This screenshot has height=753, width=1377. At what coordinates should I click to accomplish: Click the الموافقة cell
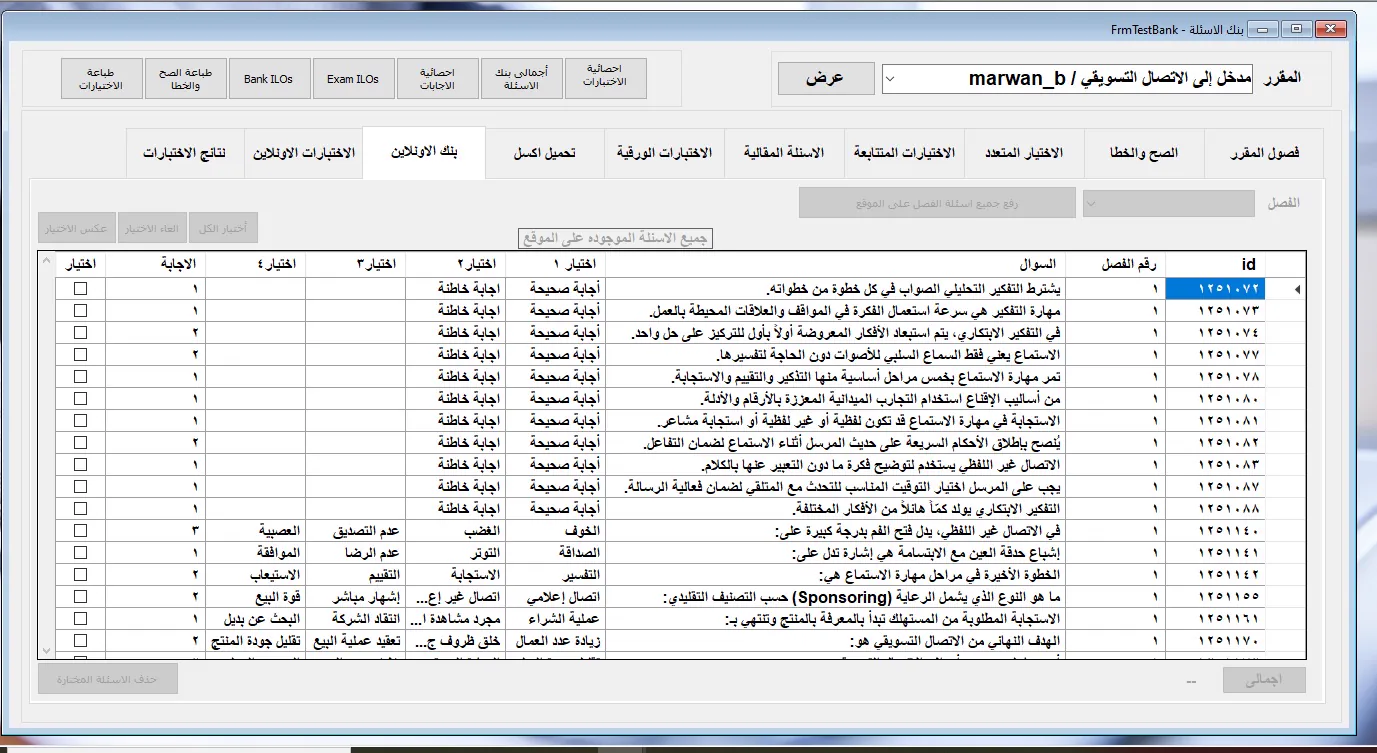256,552
